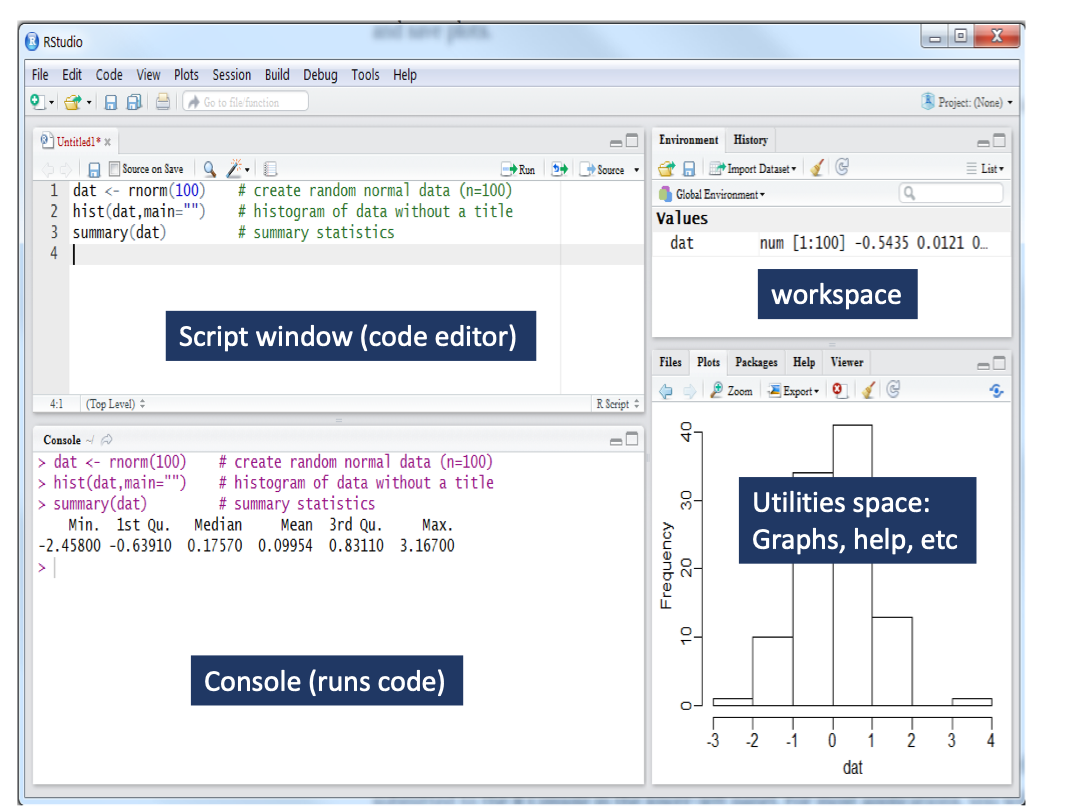Maximize the Console pane
Viewport: 1080px width, 810px height.
tap(632, 440)
